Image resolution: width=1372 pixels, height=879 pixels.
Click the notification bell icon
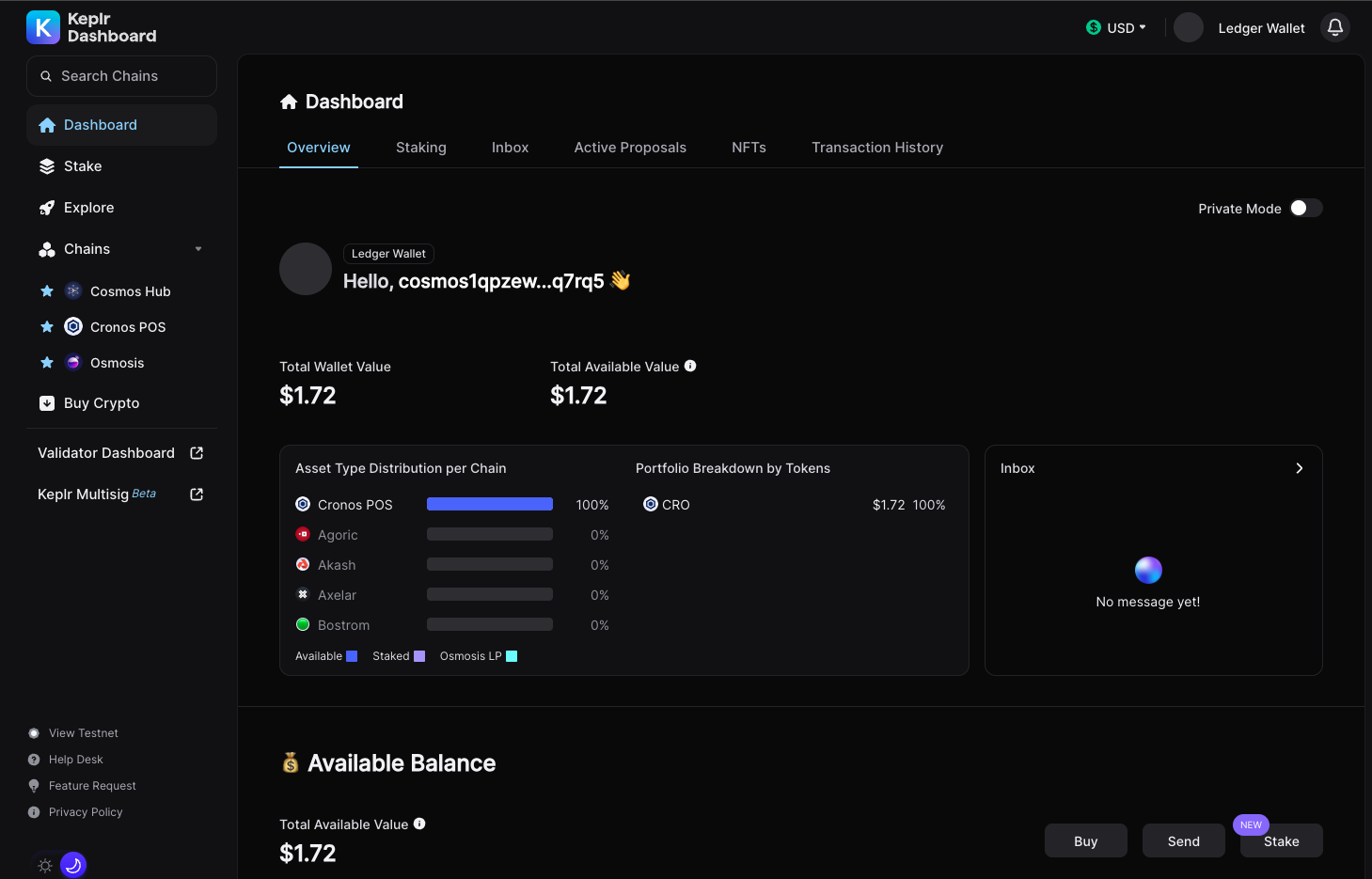(x=1334, y=27)
